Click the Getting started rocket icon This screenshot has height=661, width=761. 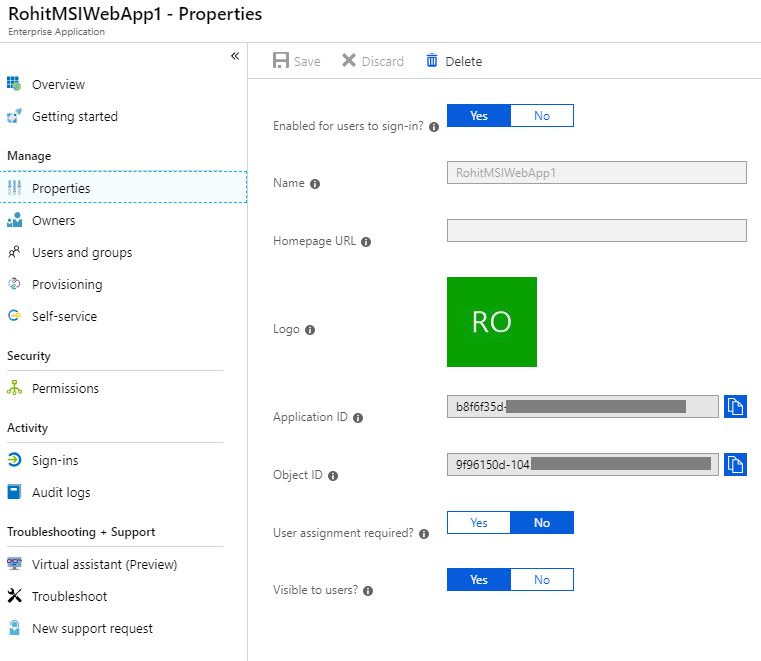(x=14, y=116)
